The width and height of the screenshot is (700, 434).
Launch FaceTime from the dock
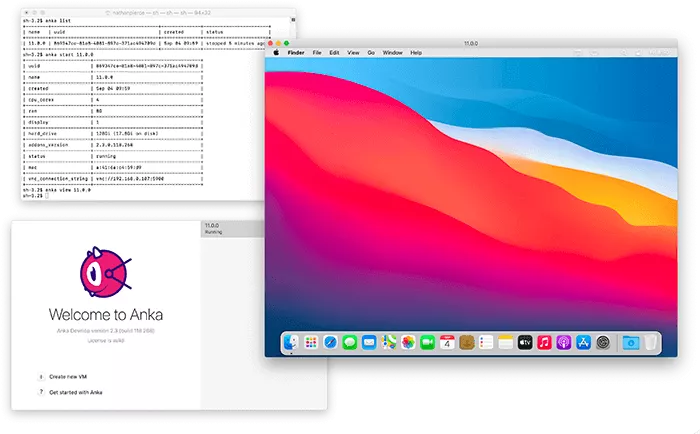point(428,343)
